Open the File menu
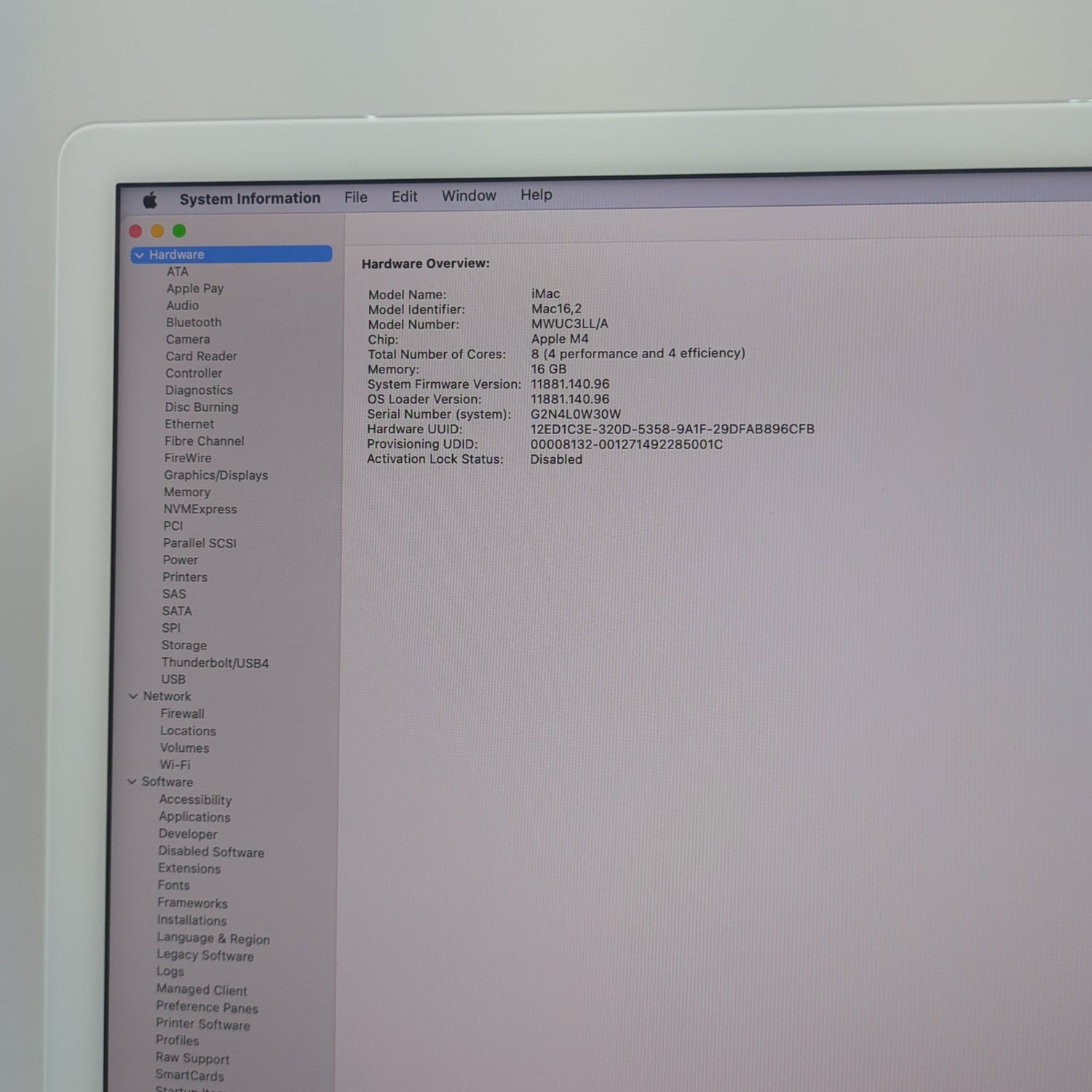 pos(355,197)
